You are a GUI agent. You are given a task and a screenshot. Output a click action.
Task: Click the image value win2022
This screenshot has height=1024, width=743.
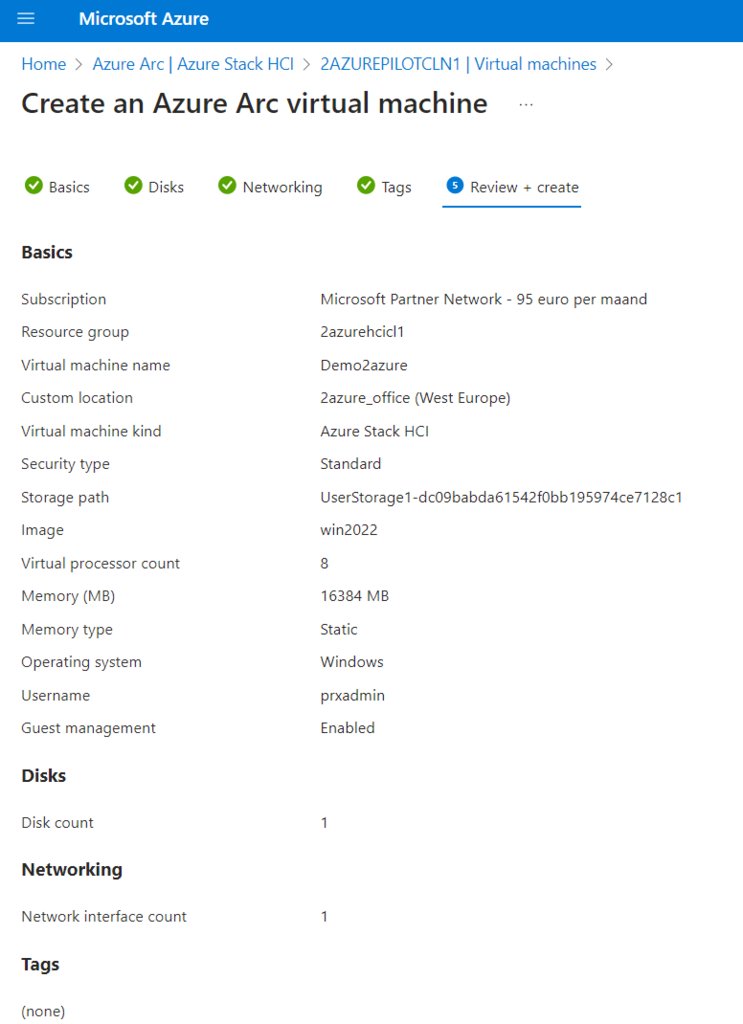349,530
